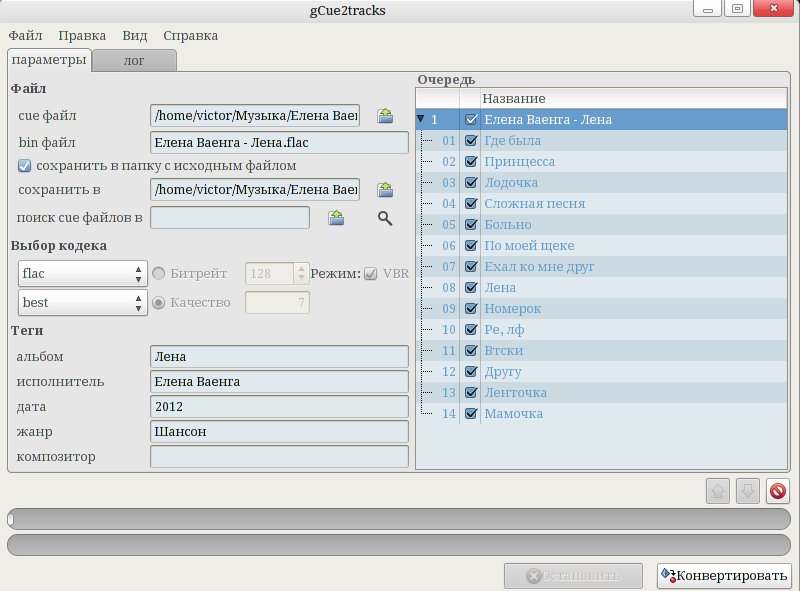Toggle save to source folder checkbox

pos(24,166)
